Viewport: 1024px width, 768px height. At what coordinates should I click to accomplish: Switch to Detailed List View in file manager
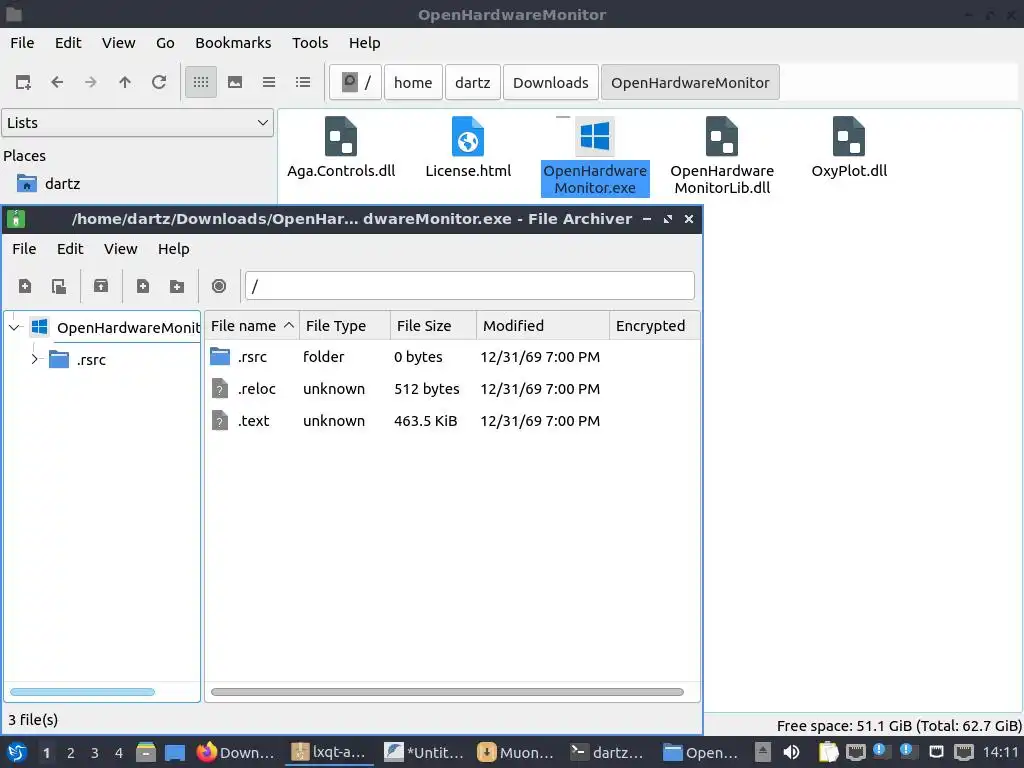pyautogui.click(x=303, y=82)
